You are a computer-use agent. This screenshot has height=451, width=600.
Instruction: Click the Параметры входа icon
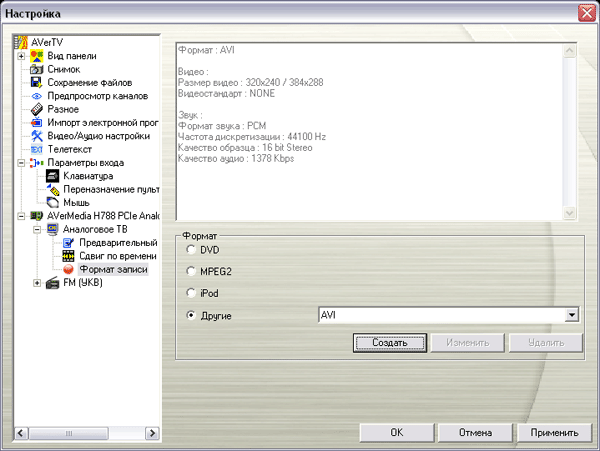tap(37, 163)
